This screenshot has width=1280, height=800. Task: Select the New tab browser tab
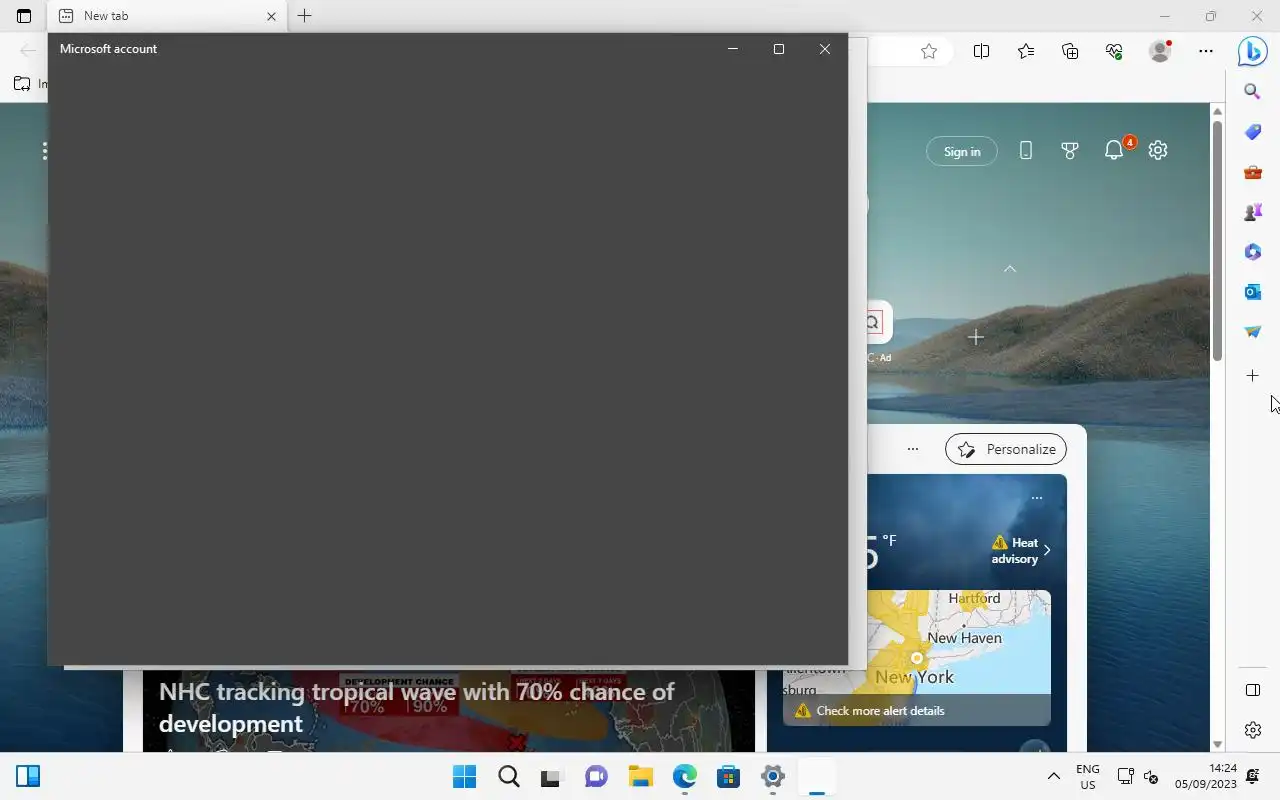(x=167, y=16)
